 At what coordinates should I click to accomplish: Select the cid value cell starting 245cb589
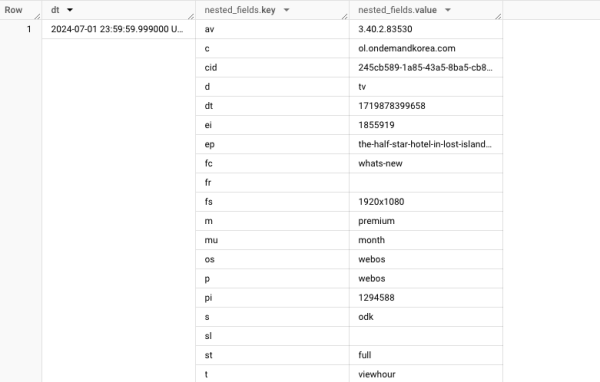pos(426,67)
